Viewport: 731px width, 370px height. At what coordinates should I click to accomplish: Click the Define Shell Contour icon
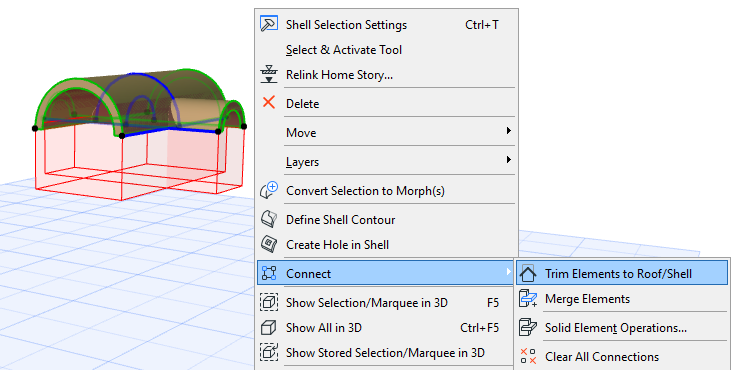point(269,219)
